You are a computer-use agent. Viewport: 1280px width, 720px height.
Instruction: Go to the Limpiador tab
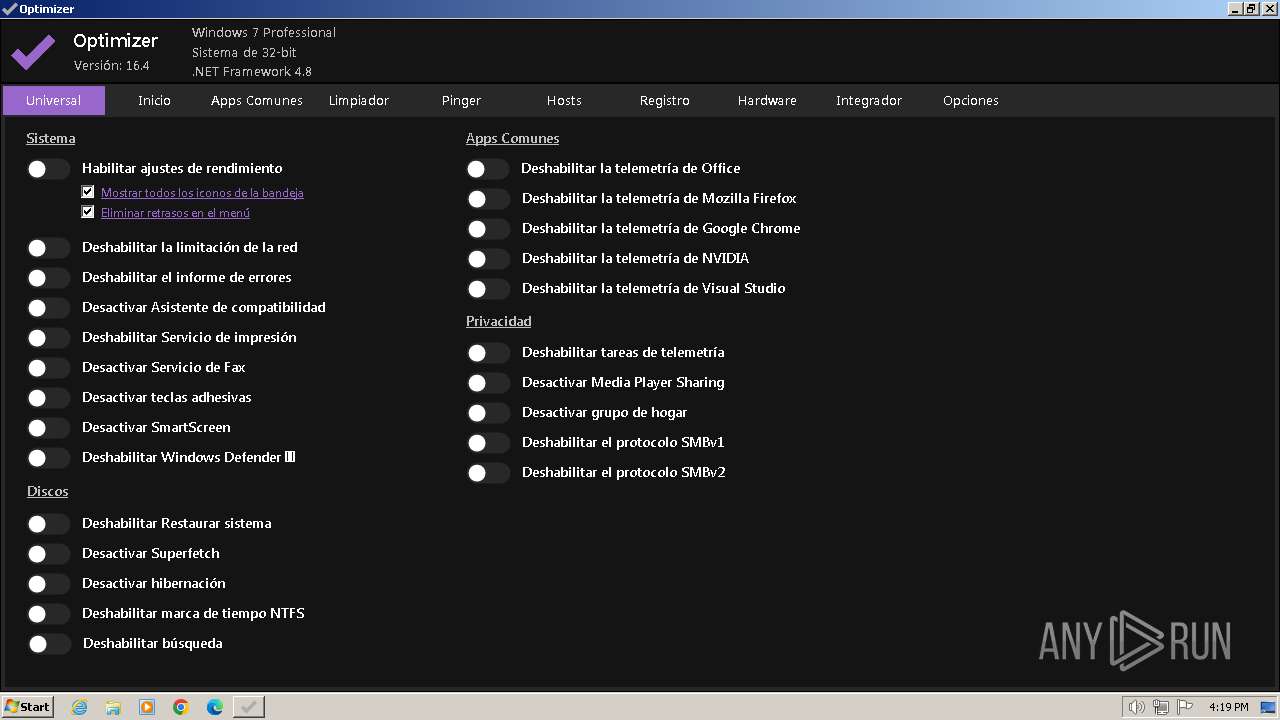359,100
